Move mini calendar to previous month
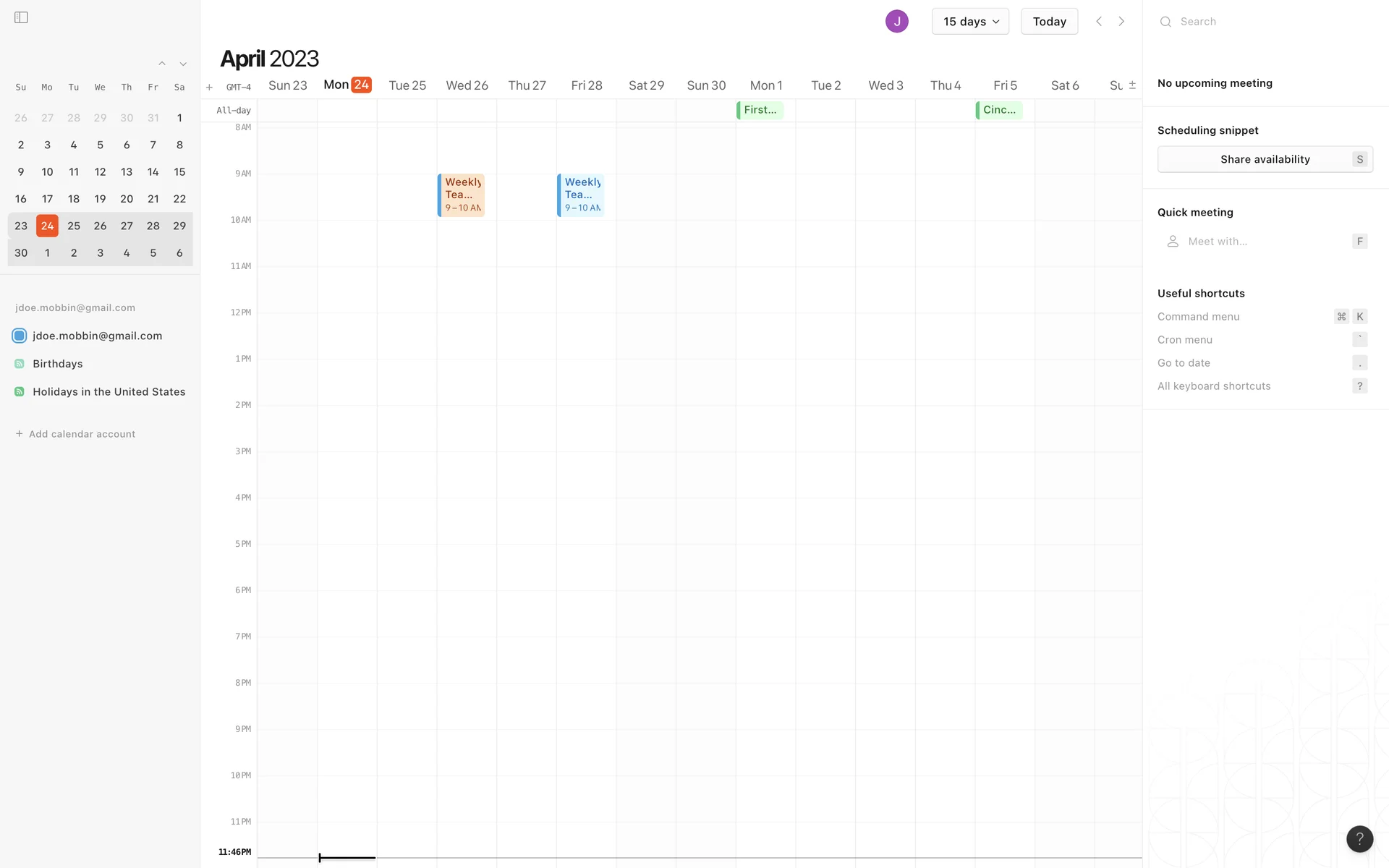1389x868 pixels. pos(162,64)
